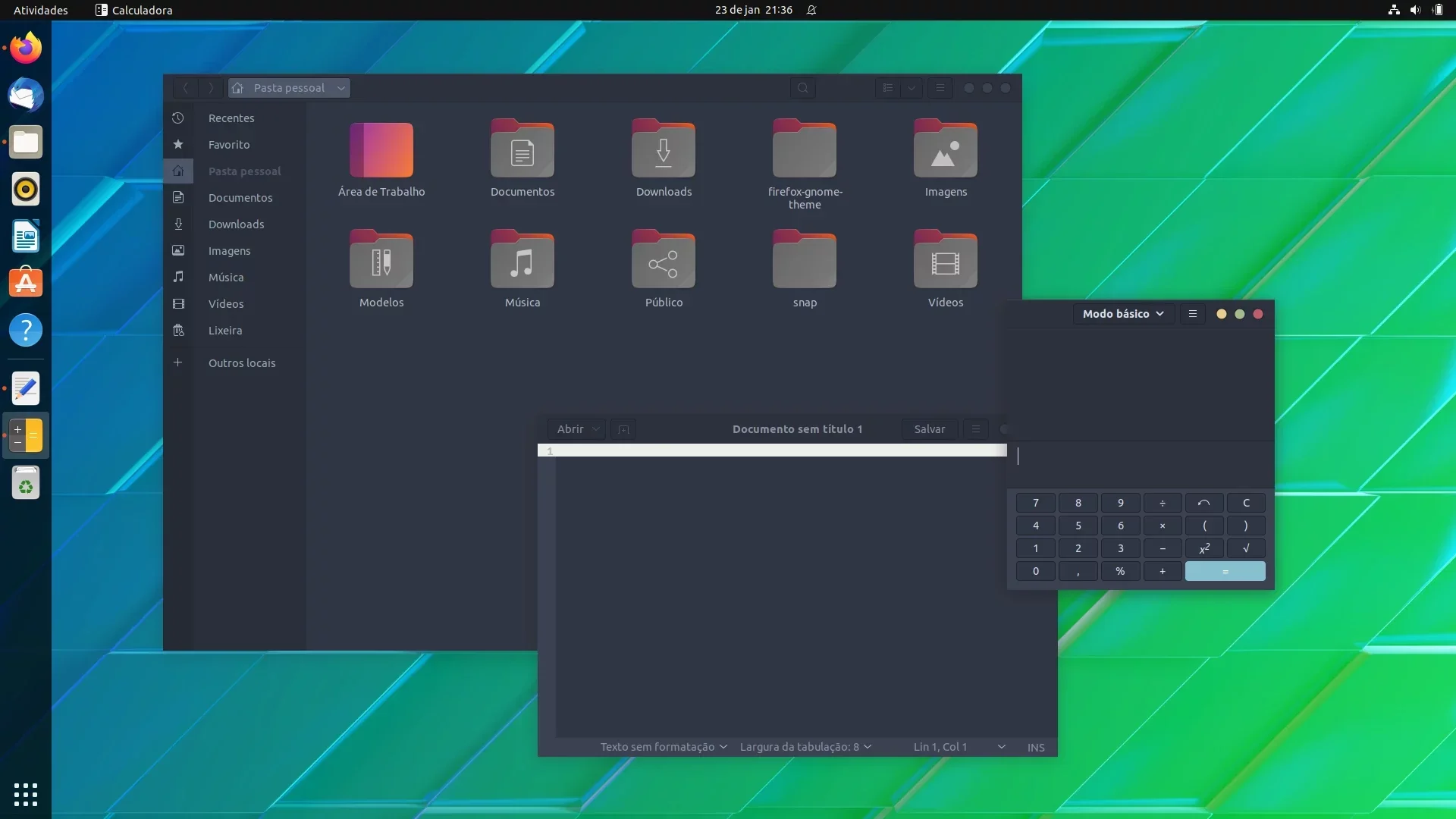Image resolution: width=1456 pixels, height=819 pixels.
Task: Expand the Lin 1, Col 1 dropdown
Action: coord(1002,747)
